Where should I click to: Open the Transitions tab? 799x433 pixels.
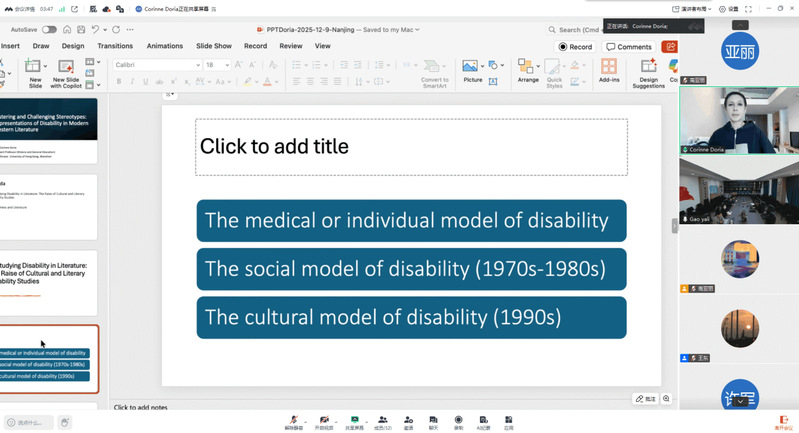click(x=115, y=46)
